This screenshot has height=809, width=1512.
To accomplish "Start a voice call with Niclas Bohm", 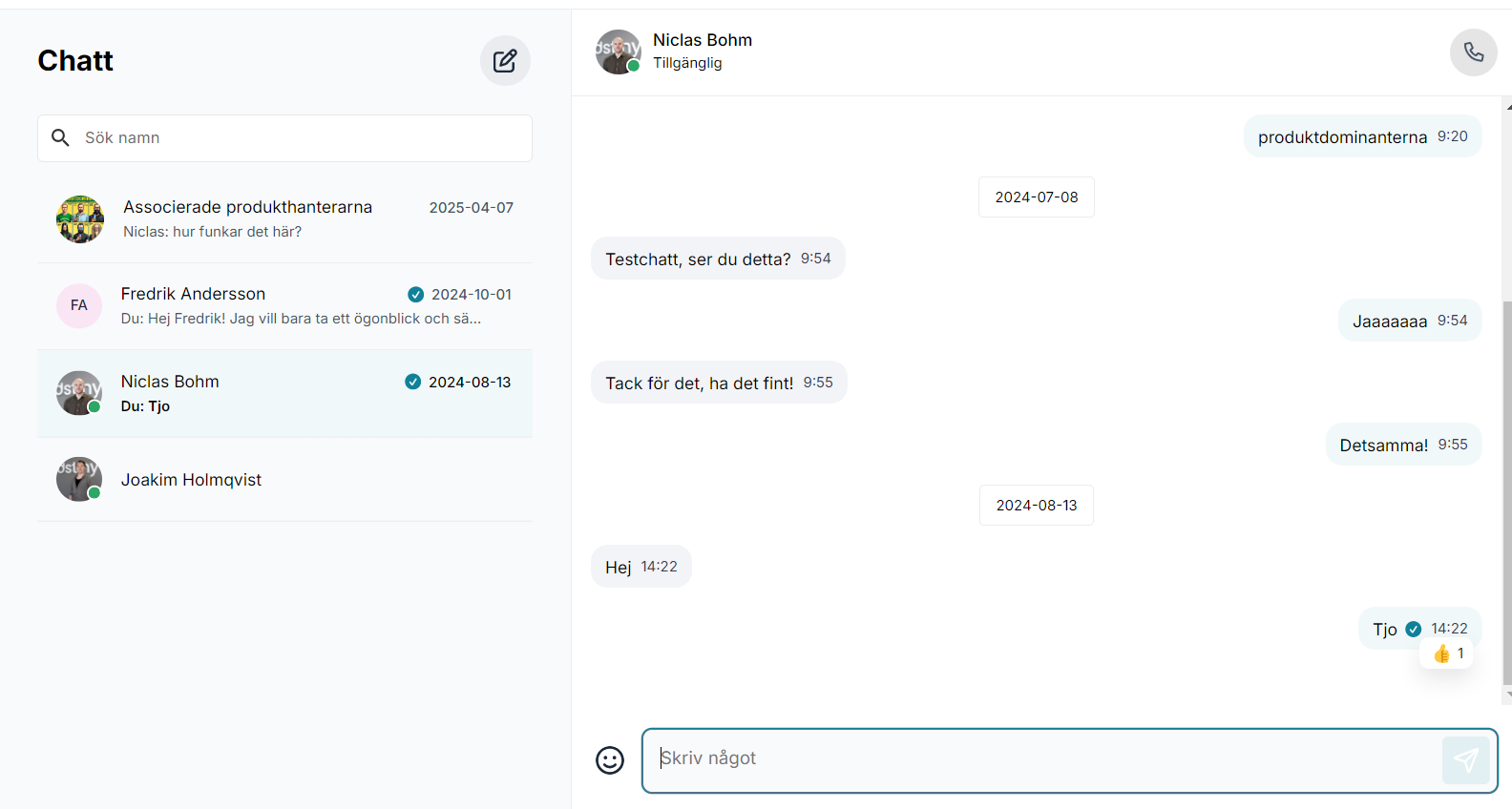I will (1473, 52).
